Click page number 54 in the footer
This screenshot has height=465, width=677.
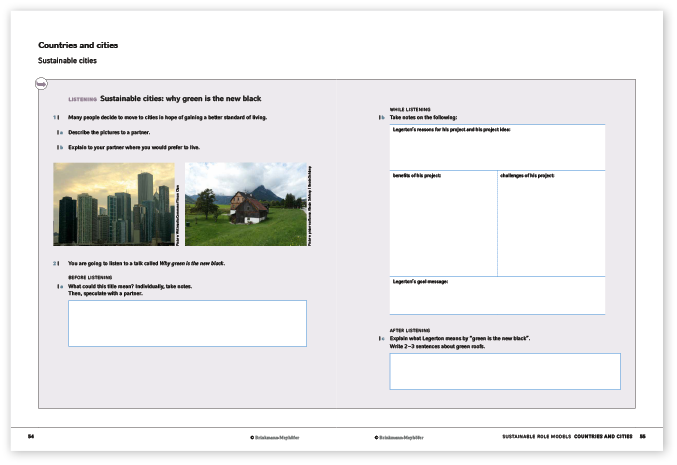[x=32, y=436]
